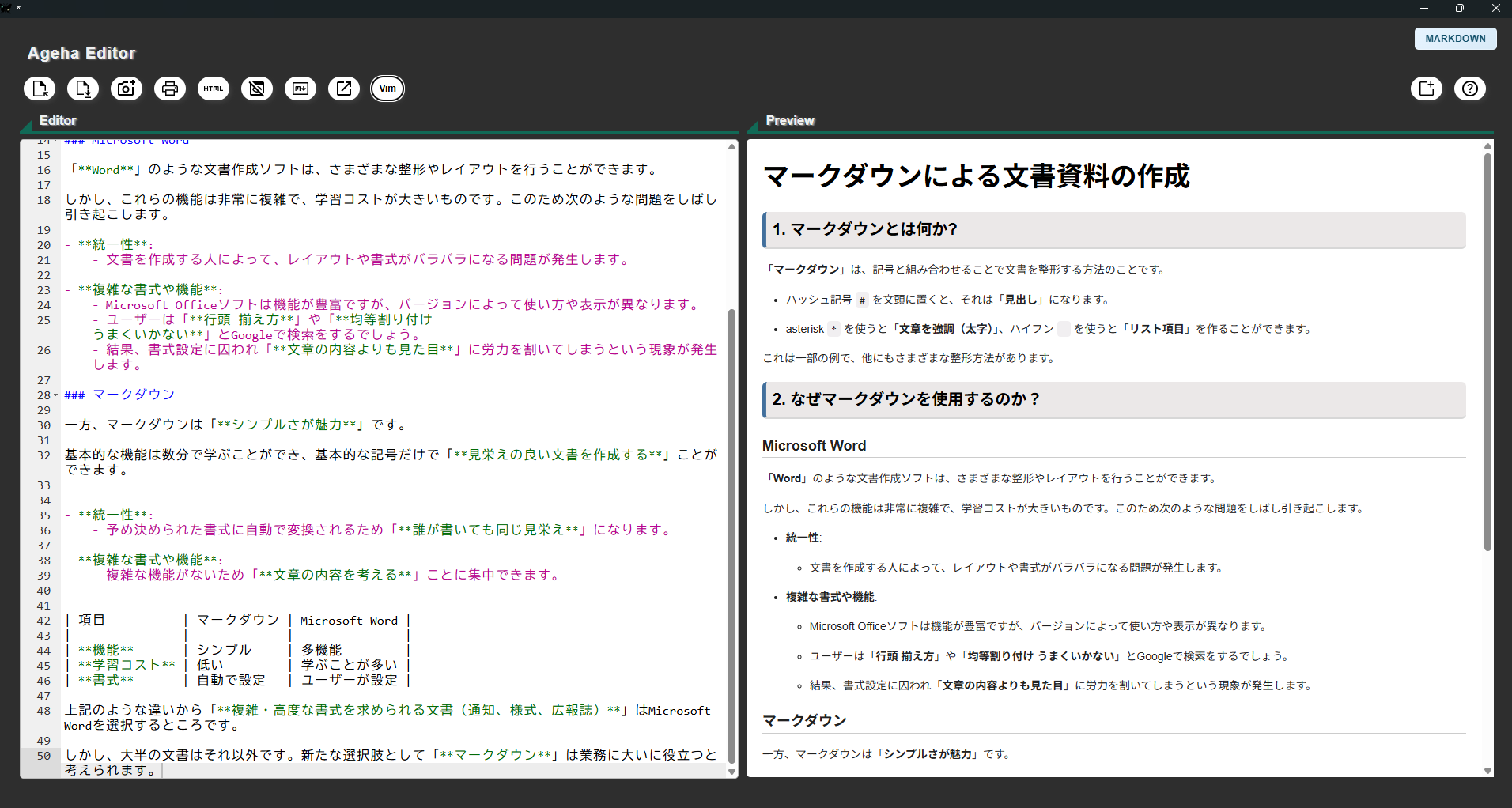1512x808 pixels.
Task: Collapse the マークダウン heading at line 28
Action: coord(55,395)
